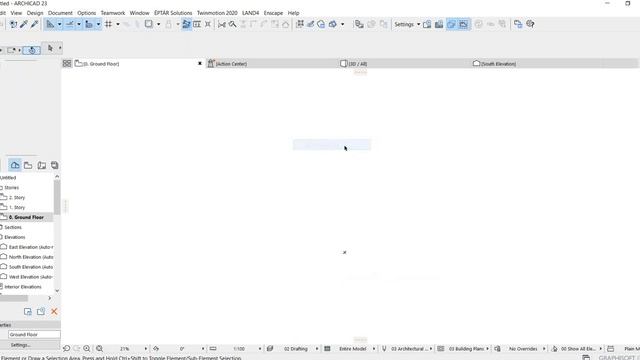This screenshot has height=360, width=640.
Task: Switch Navigator to Publisher Sets
Action: click(x=55, y=165)
